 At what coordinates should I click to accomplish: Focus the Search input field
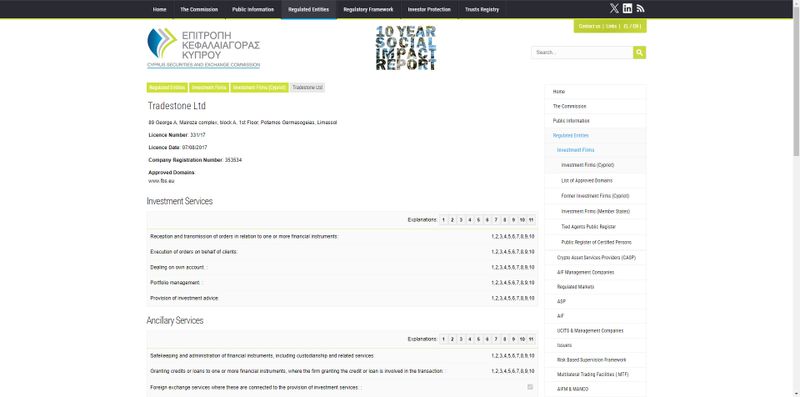tap(582, 52)
